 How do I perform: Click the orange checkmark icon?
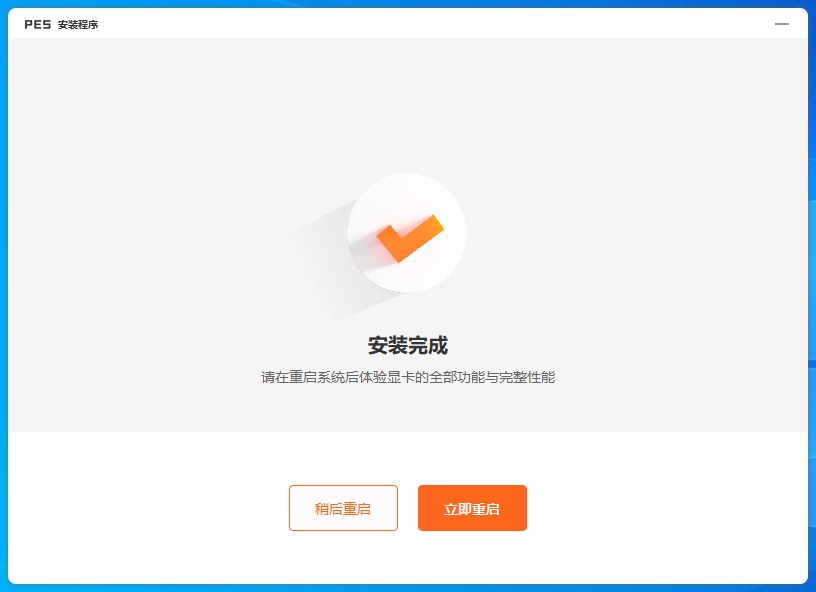pyautogui.click(x=410, y=238)
